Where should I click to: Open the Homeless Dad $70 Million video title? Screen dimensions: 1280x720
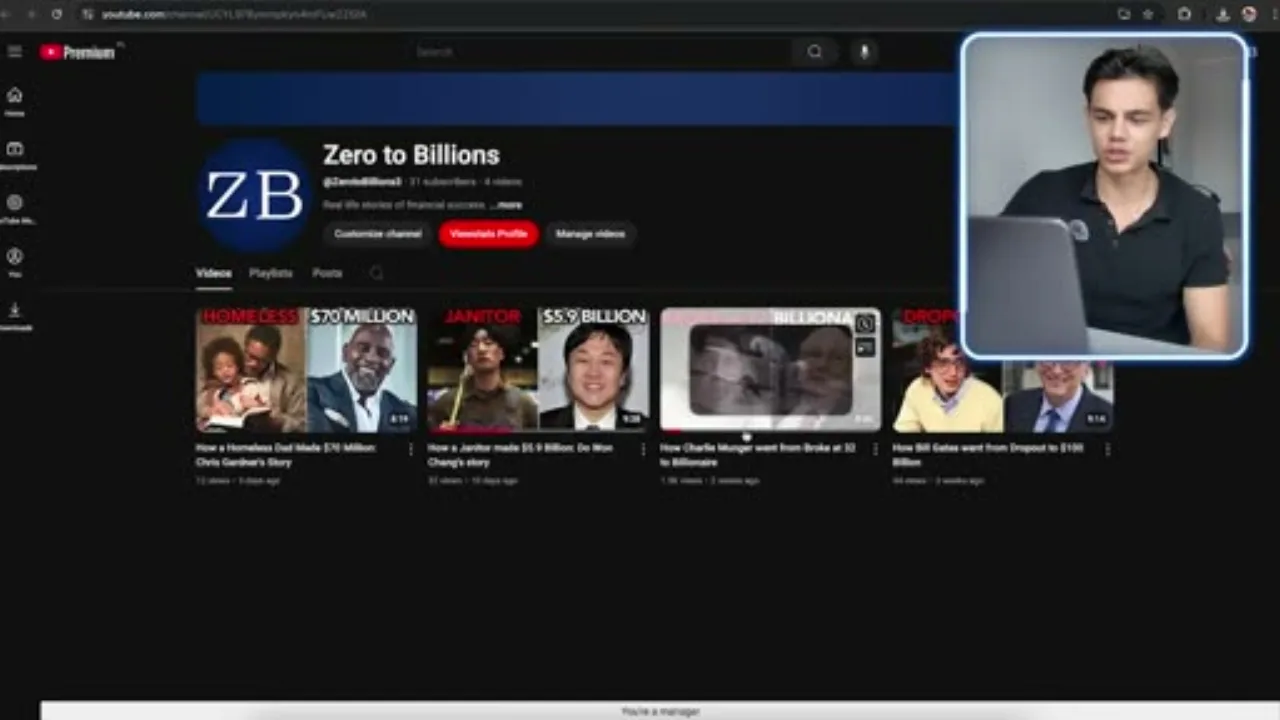point(286,455)
